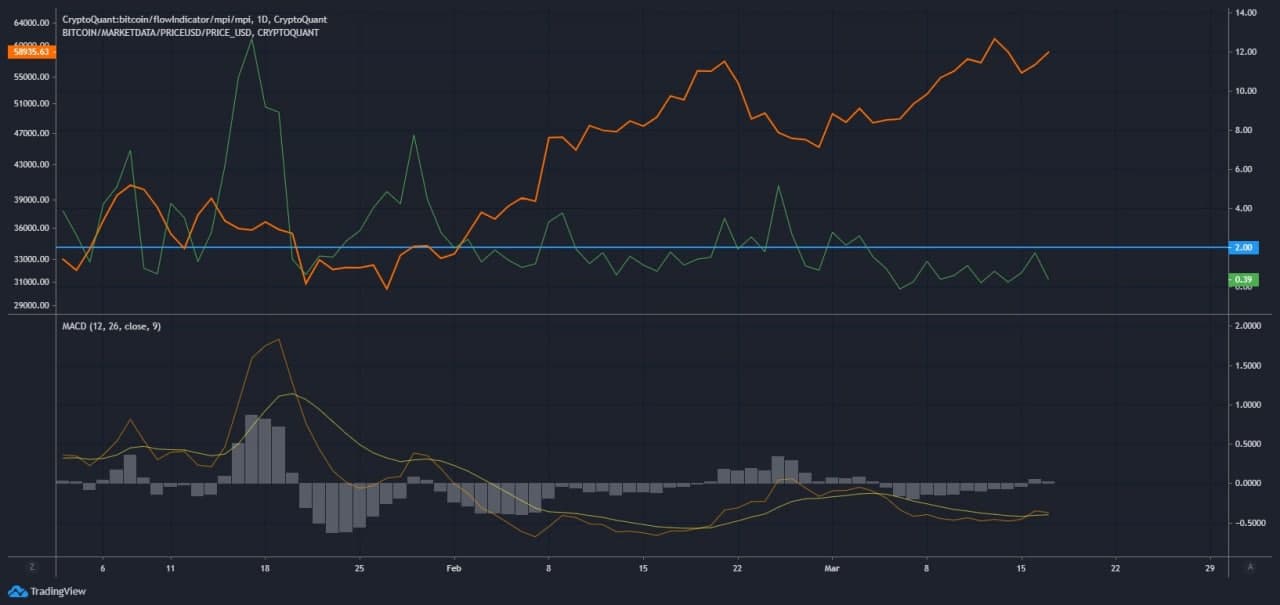The height and width of the screenshot is (605, 1280).
Task: Click the tallest positive MACD histogram bar
Action: point(252,449)
